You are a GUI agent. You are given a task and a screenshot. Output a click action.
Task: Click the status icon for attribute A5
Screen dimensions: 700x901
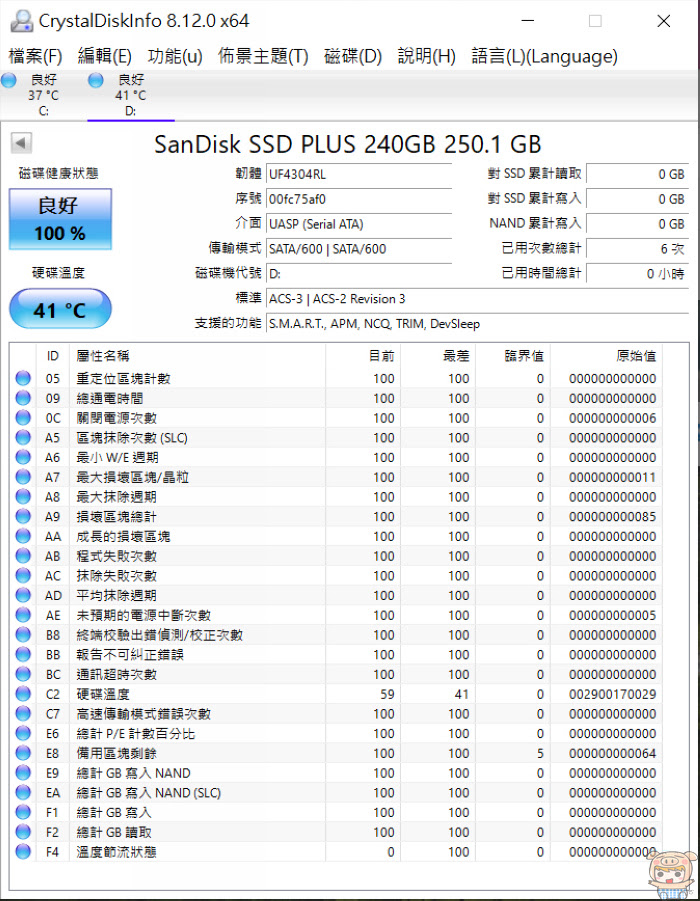23,437
